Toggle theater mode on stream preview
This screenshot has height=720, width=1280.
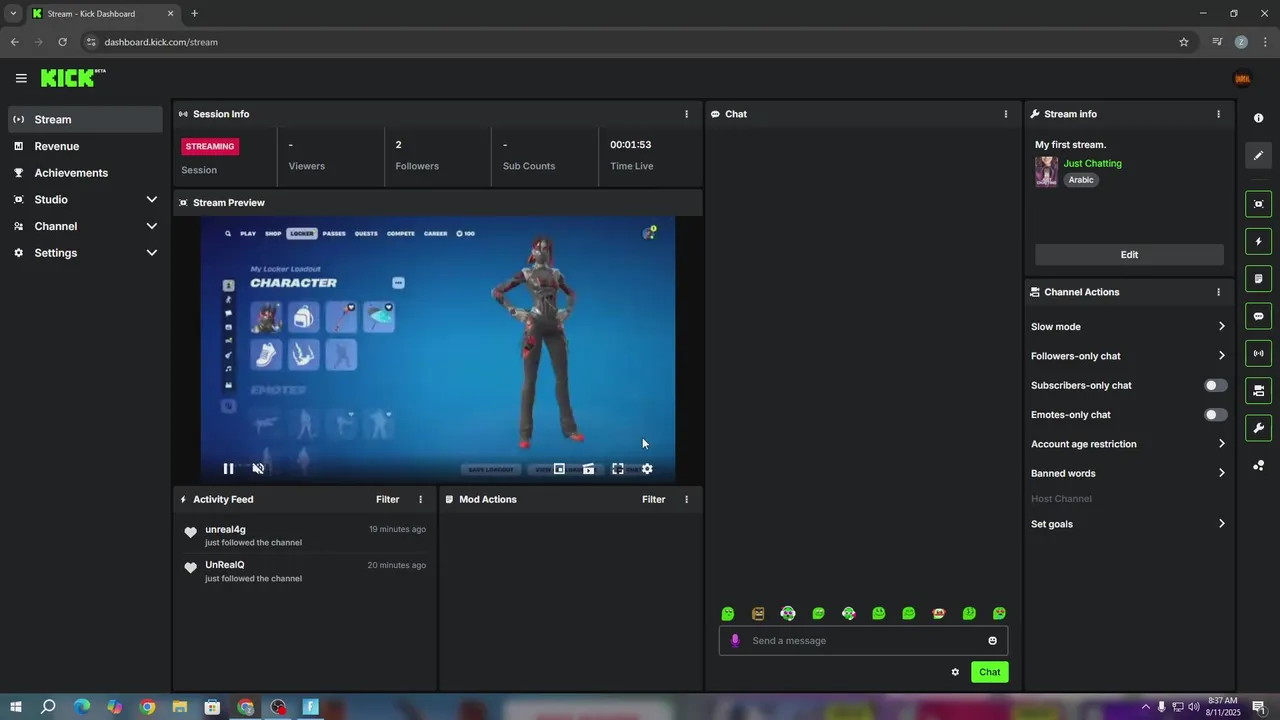pos(589,468)
